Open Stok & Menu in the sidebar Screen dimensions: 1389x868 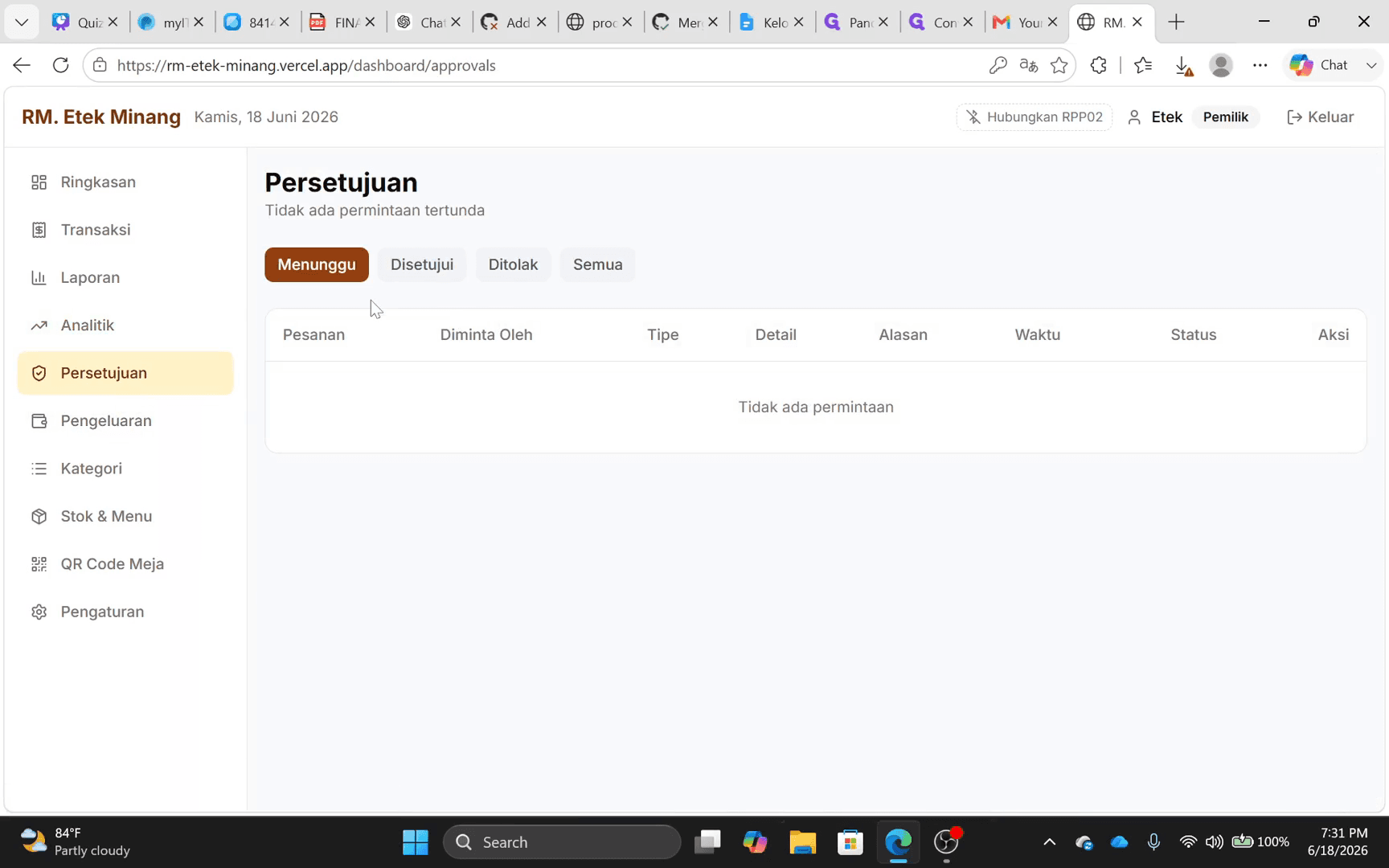(x=125, y=516)
